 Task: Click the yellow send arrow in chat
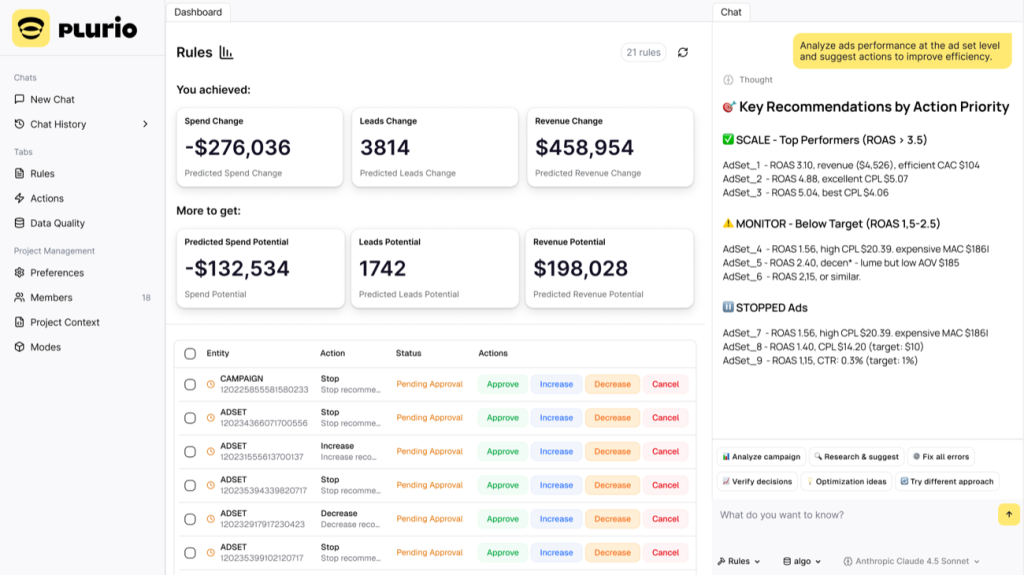coord(1008,514)
